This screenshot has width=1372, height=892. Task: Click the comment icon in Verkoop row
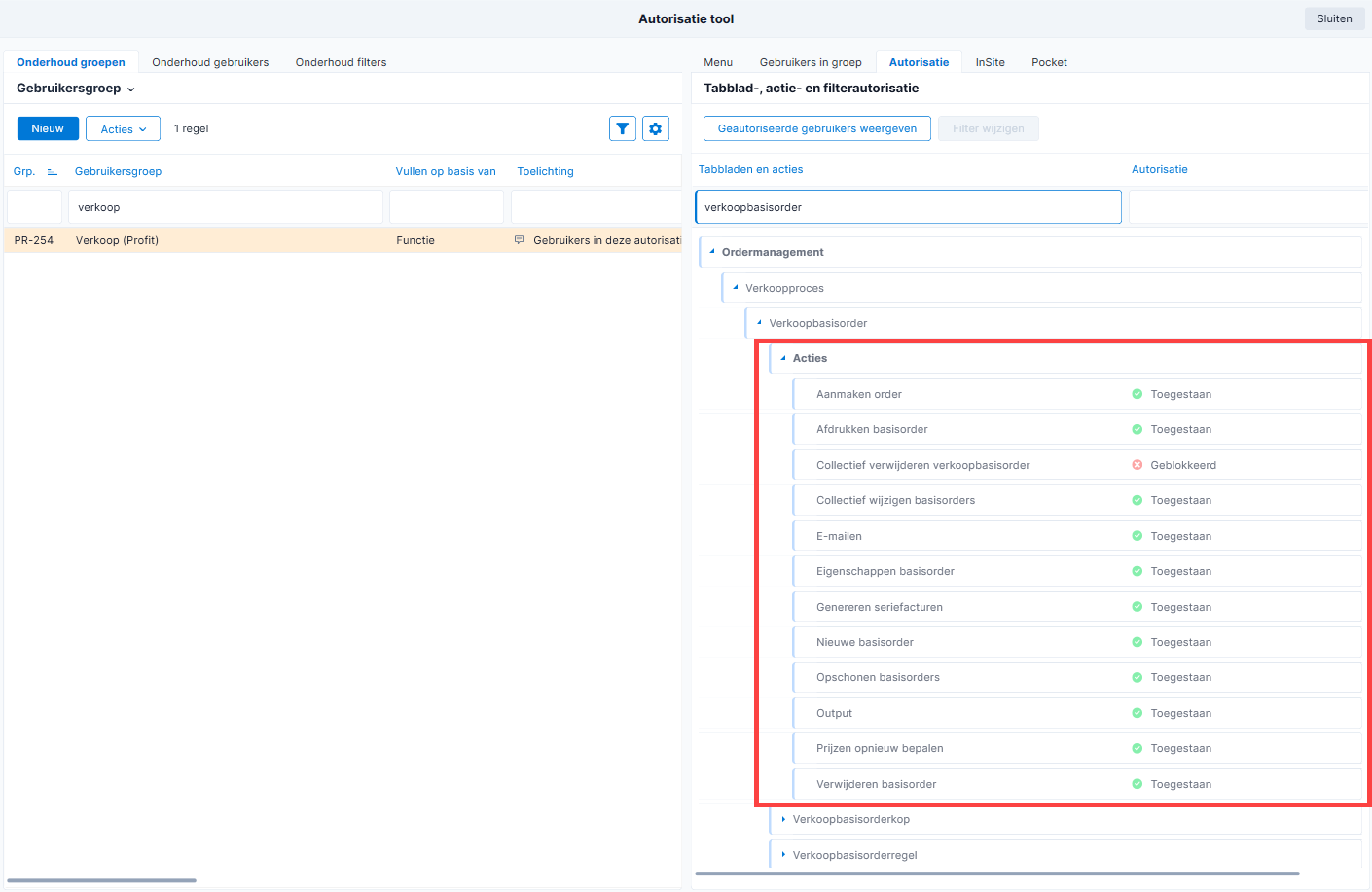(519, 240)
